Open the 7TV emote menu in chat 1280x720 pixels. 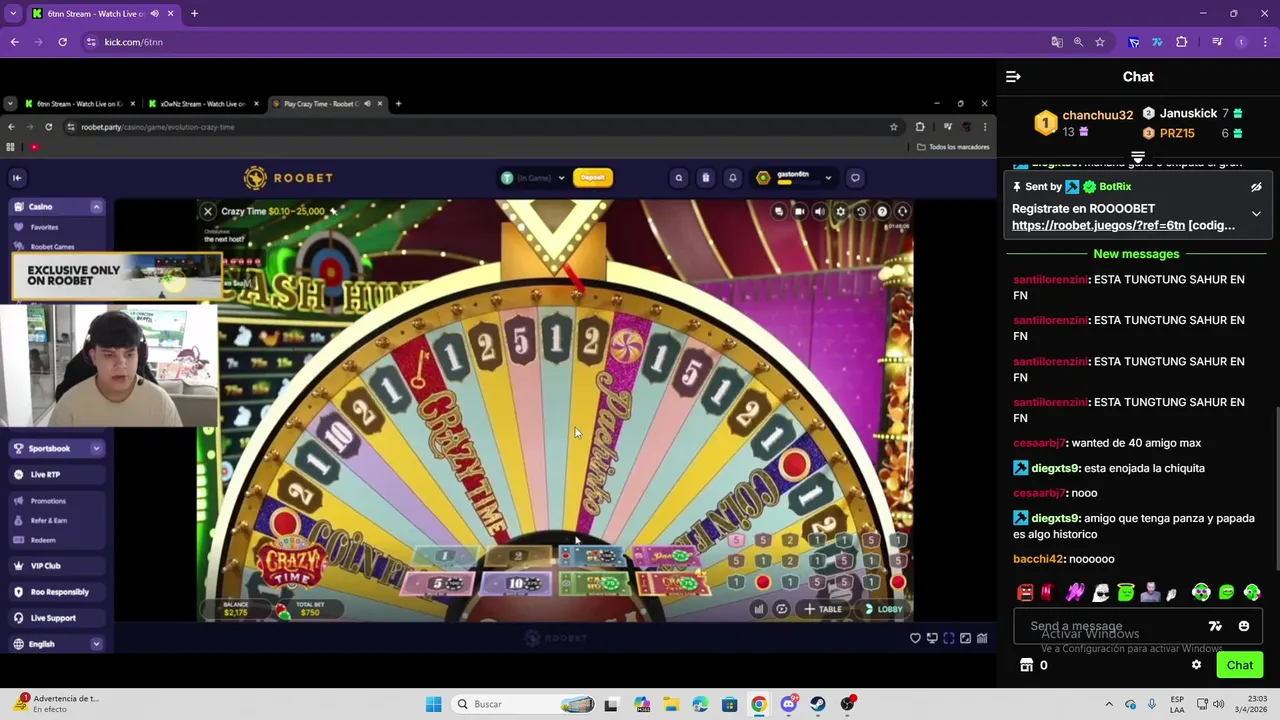pyautogui.click(x=1215, y=626)
